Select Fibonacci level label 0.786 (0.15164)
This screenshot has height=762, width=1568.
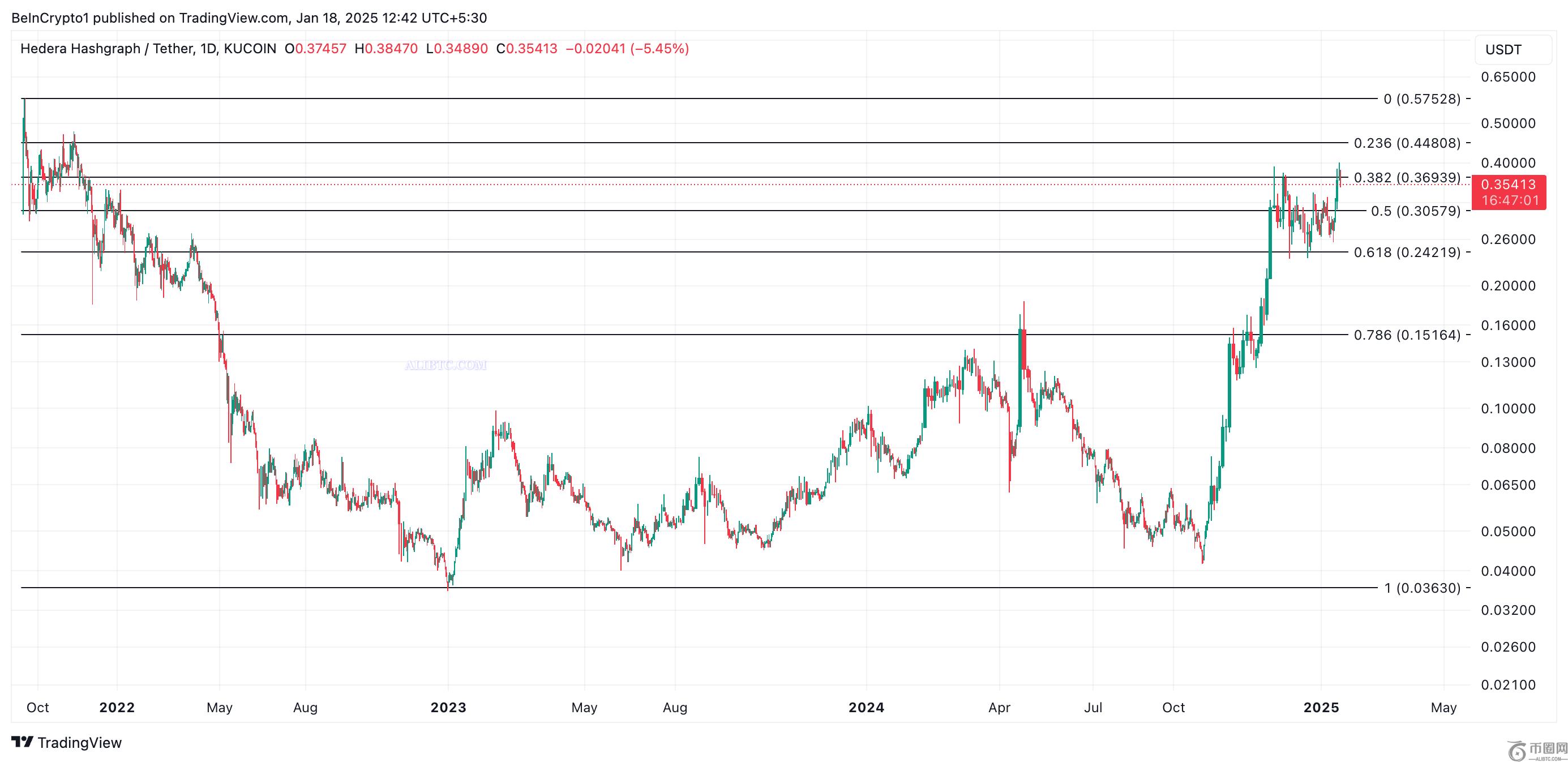pyautogui.click(x=1407, y=335)
